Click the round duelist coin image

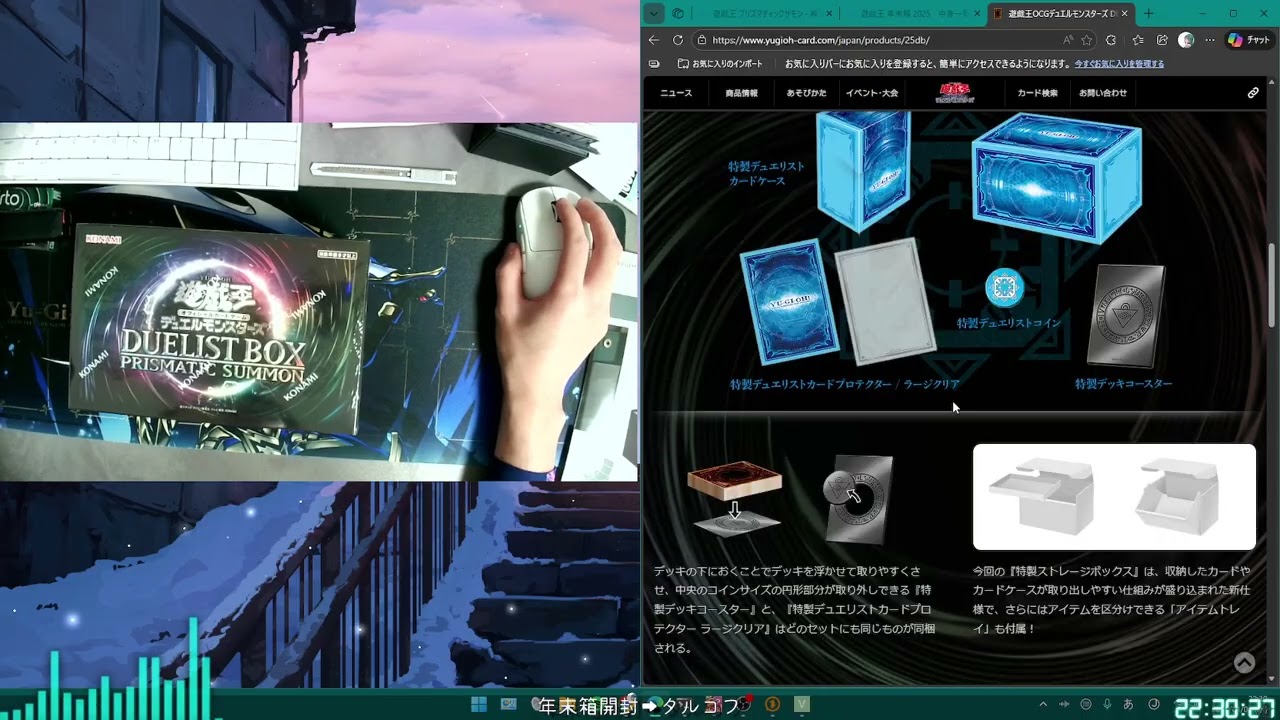pos(1004,288)
